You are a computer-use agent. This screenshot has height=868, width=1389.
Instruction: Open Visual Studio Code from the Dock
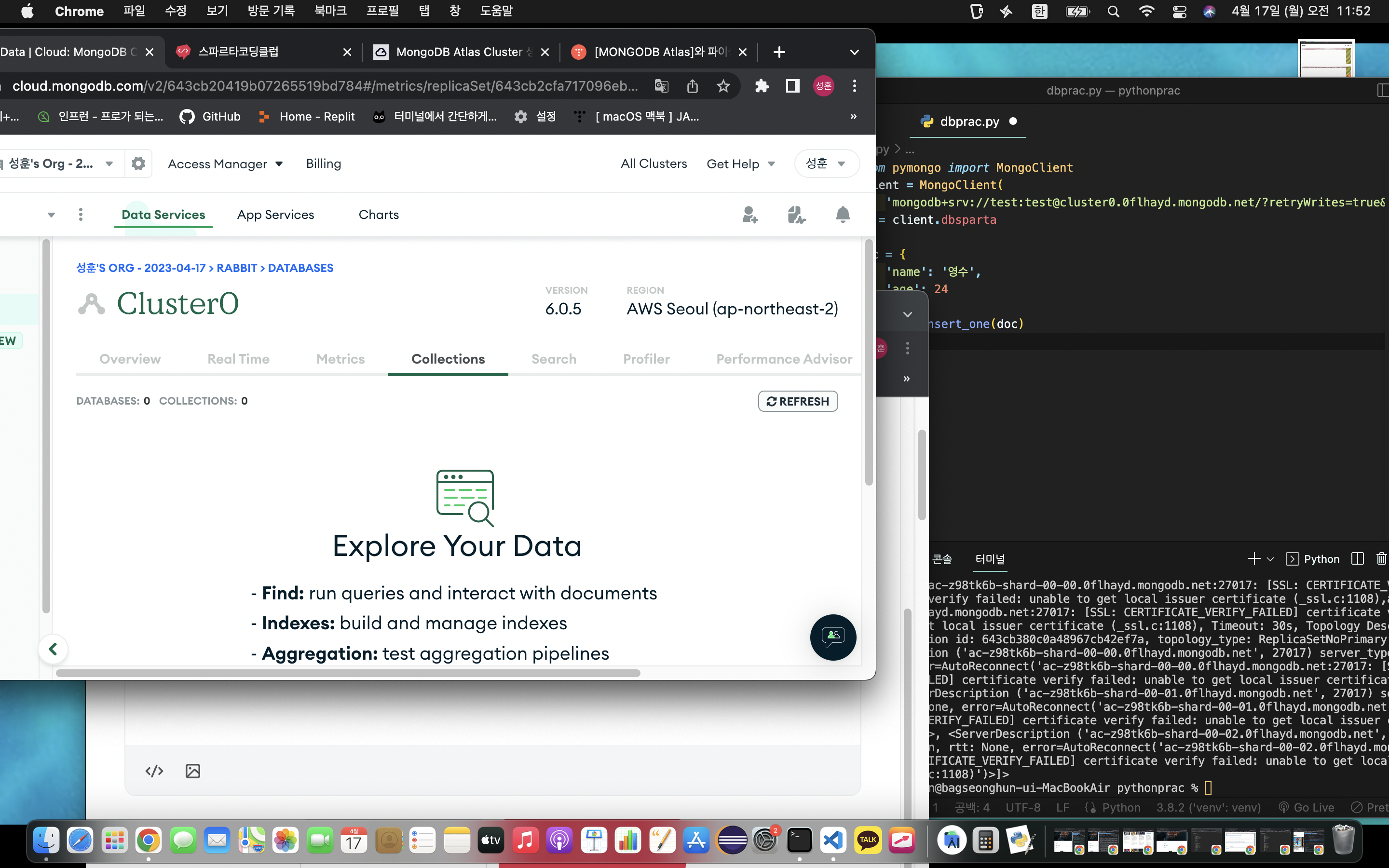[x=833, y=841]
